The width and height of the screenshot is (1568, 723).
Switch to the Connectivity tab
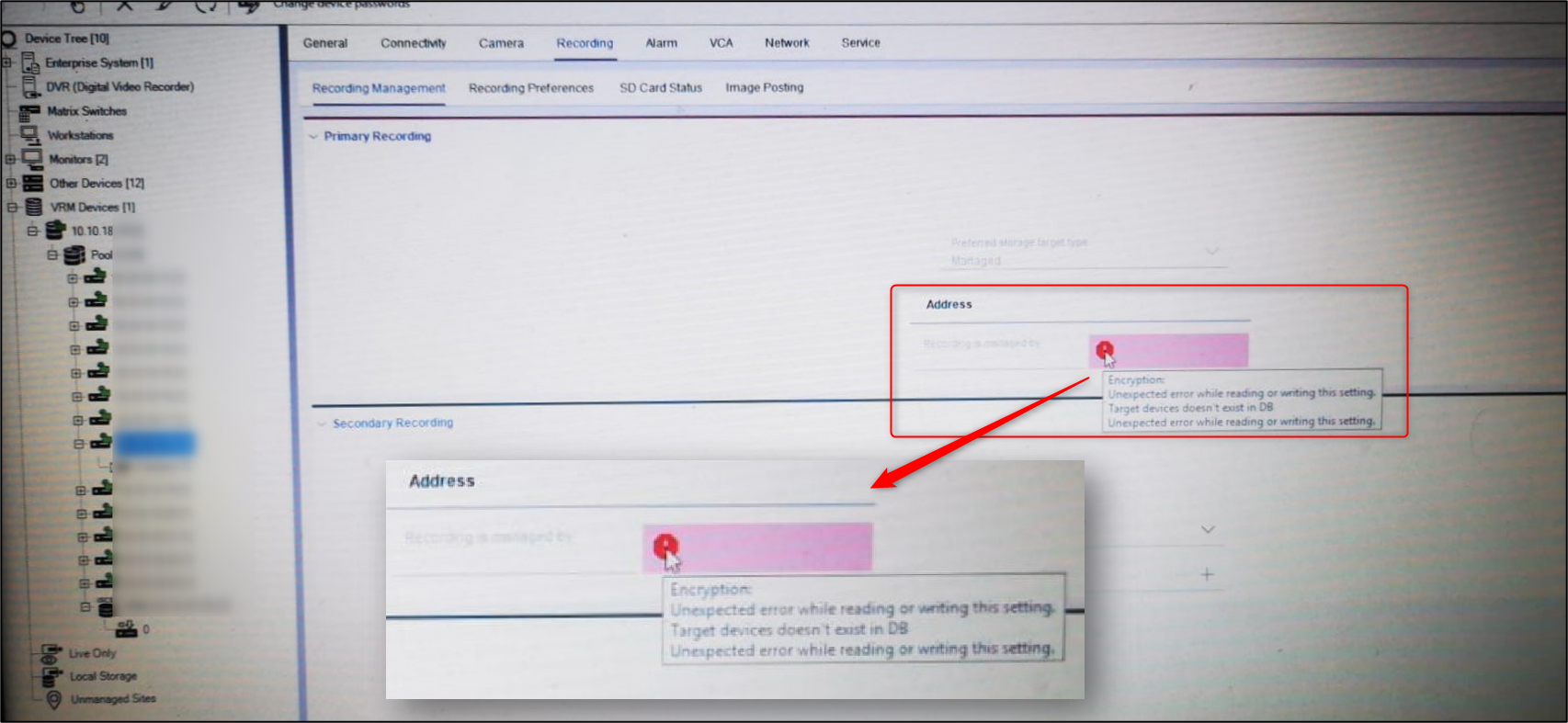pos(414,43)
